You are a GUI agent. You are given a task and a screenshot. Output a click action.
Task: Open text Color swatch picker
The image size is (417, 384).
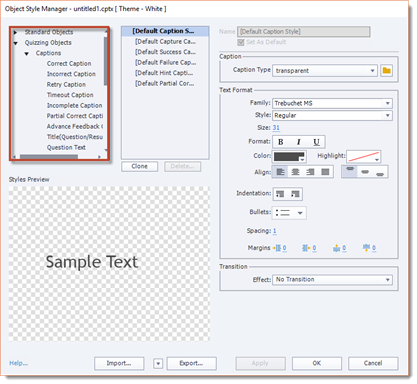pos(289,156)
